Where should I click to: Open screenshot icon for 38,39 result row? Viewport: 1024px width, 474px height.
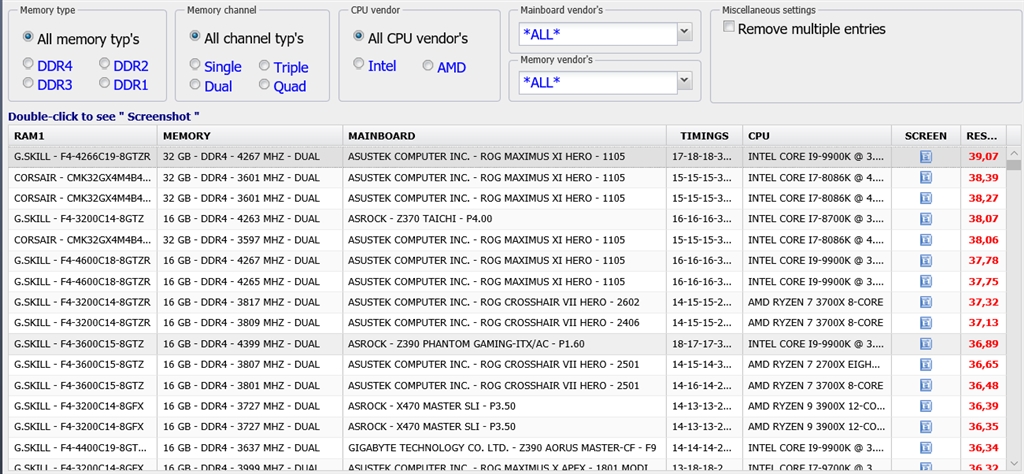point(926,178)
